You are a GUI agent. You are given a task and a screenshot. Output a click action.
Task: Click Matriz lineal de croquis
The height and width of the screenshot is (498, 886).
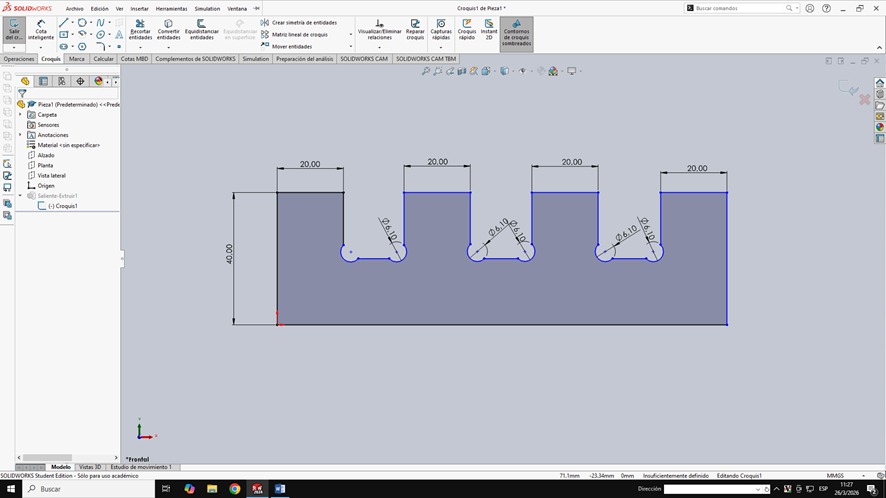click(294, 34)
